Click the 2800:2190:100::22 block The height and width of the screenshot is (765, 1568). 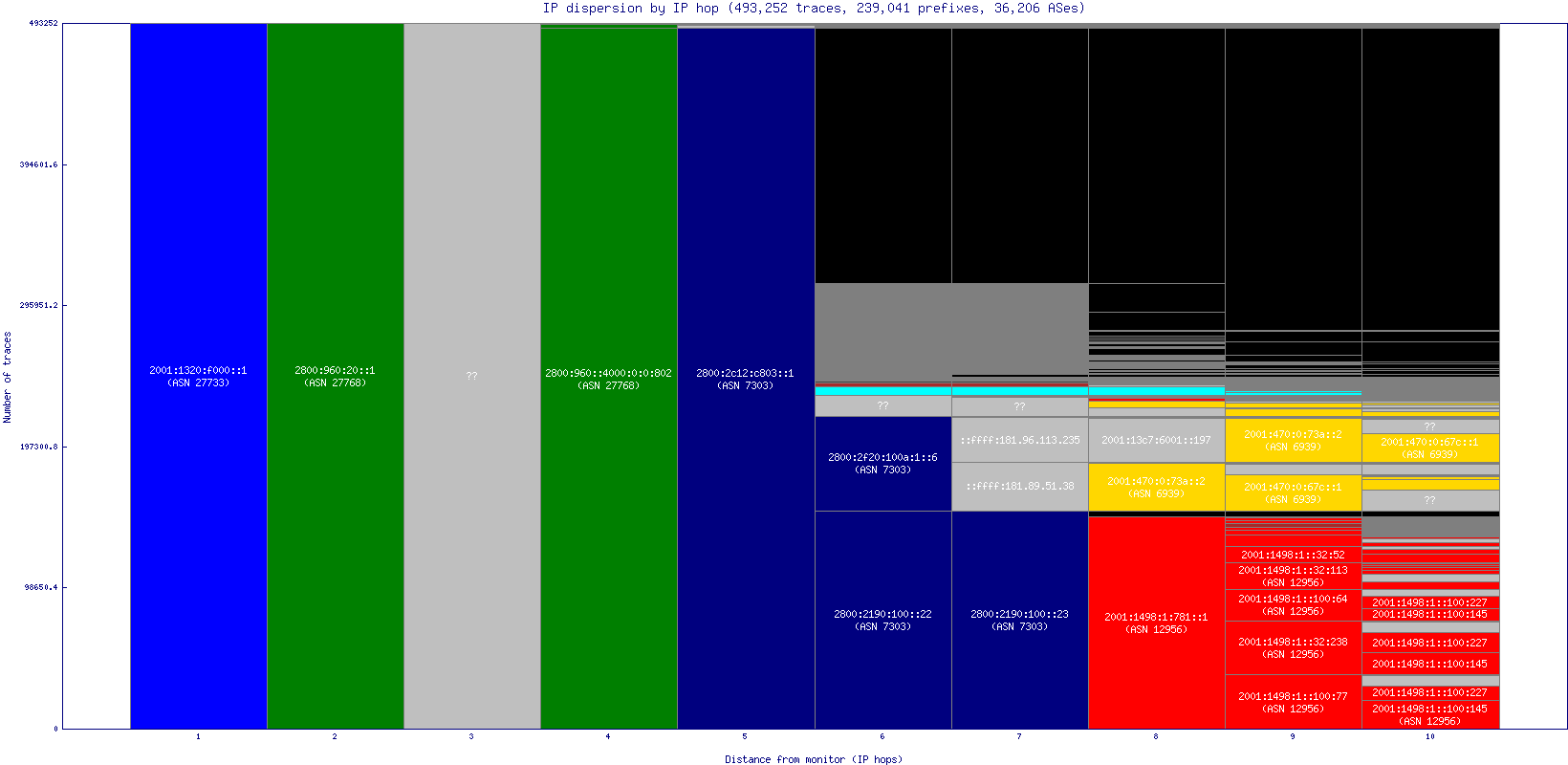882,620
